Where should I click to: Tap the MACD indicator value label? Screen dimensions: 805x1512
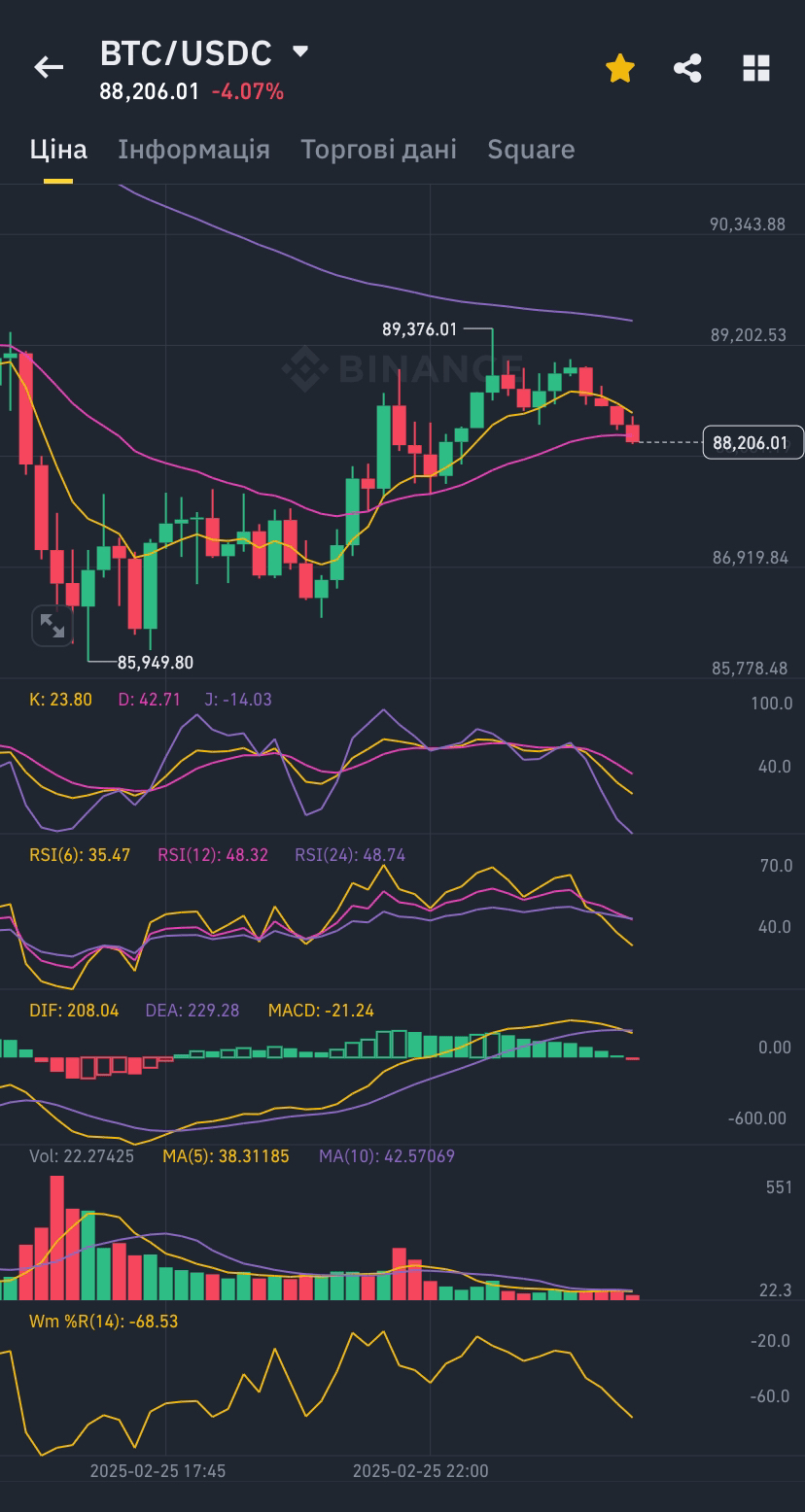tap(321, 1011)
